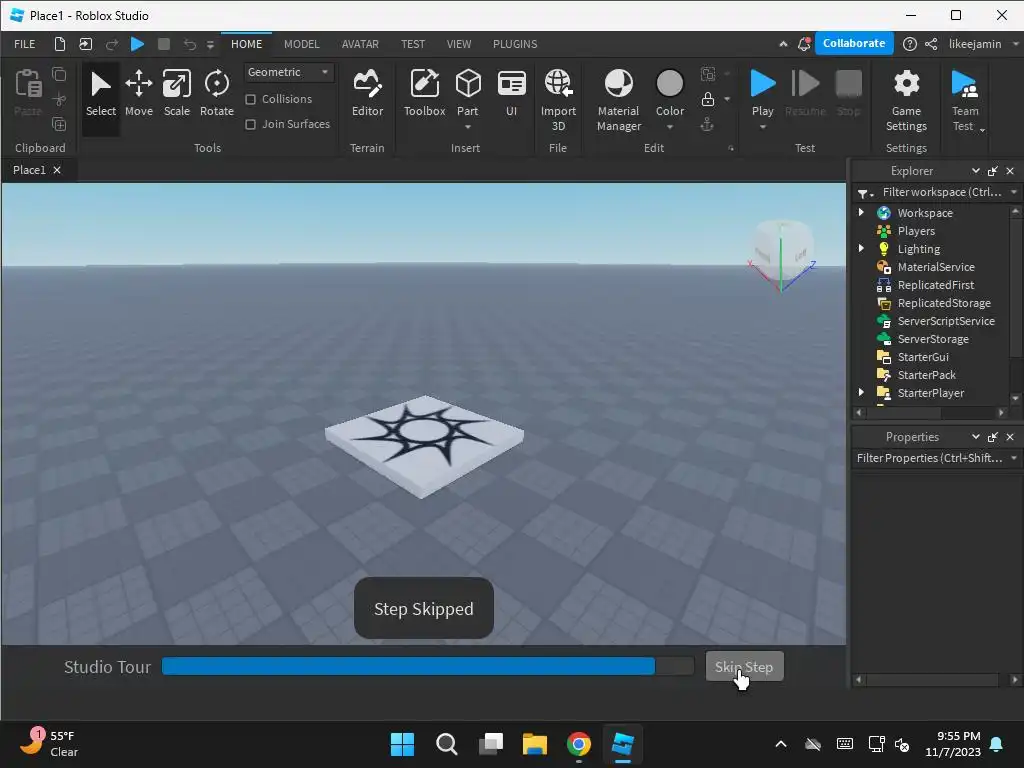1024x768 pixels.
Task: Open the Play dropdown arrow
Action: (x=762, y=127)
